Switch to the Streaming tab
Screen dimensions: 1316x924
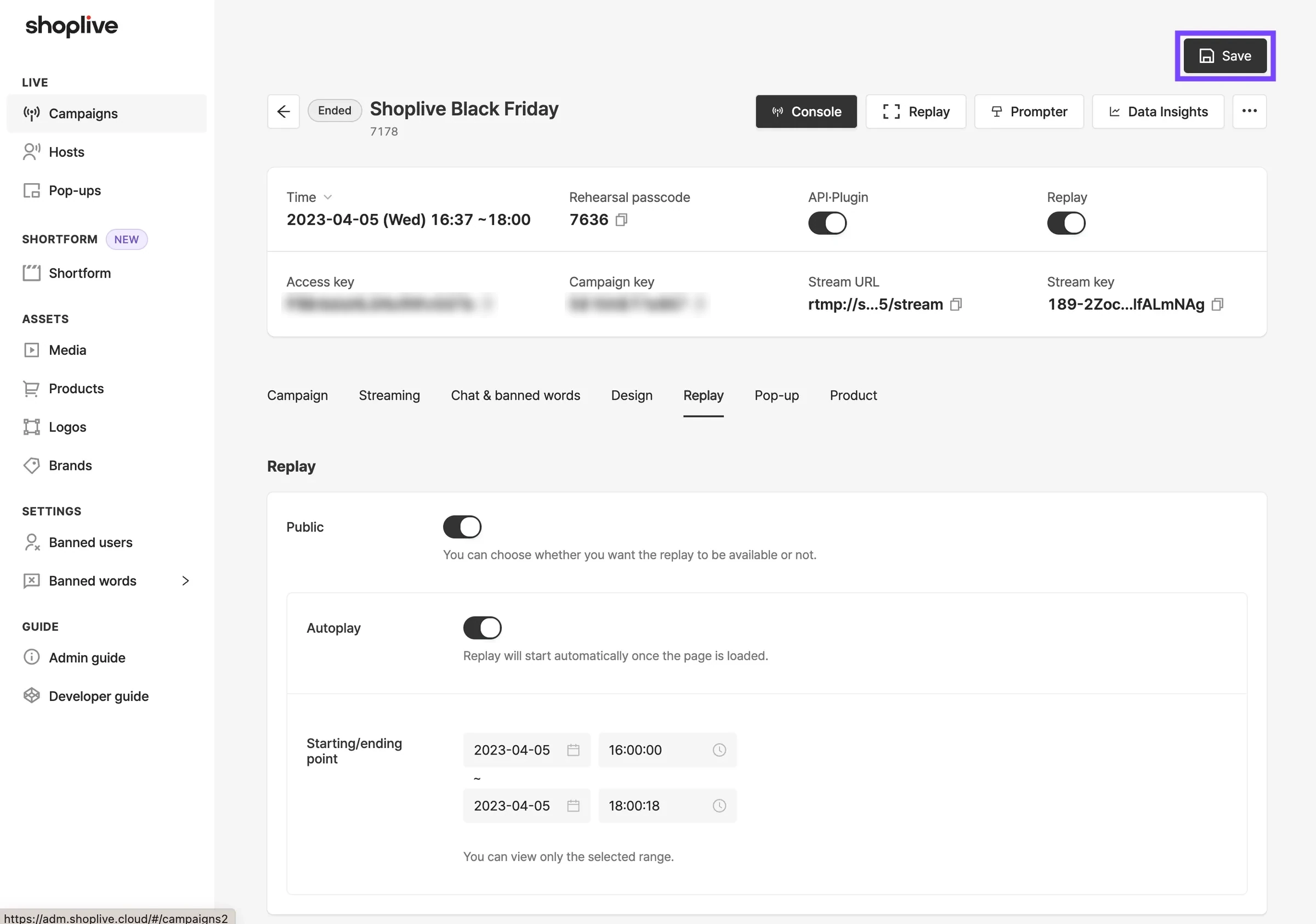389,395
